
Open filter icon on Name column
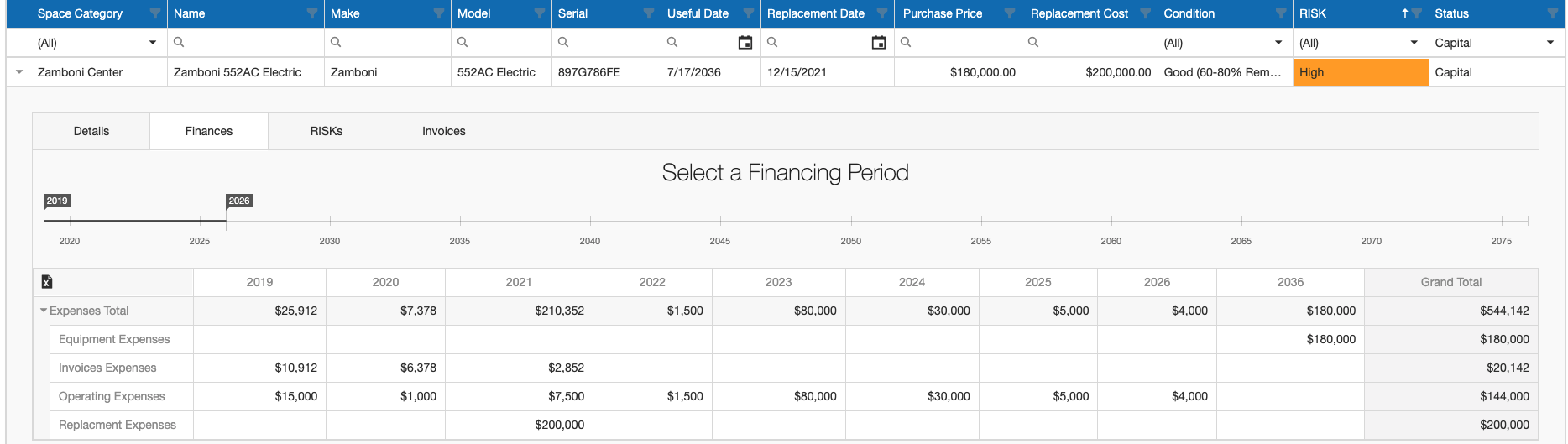click(x=312, y=13)
